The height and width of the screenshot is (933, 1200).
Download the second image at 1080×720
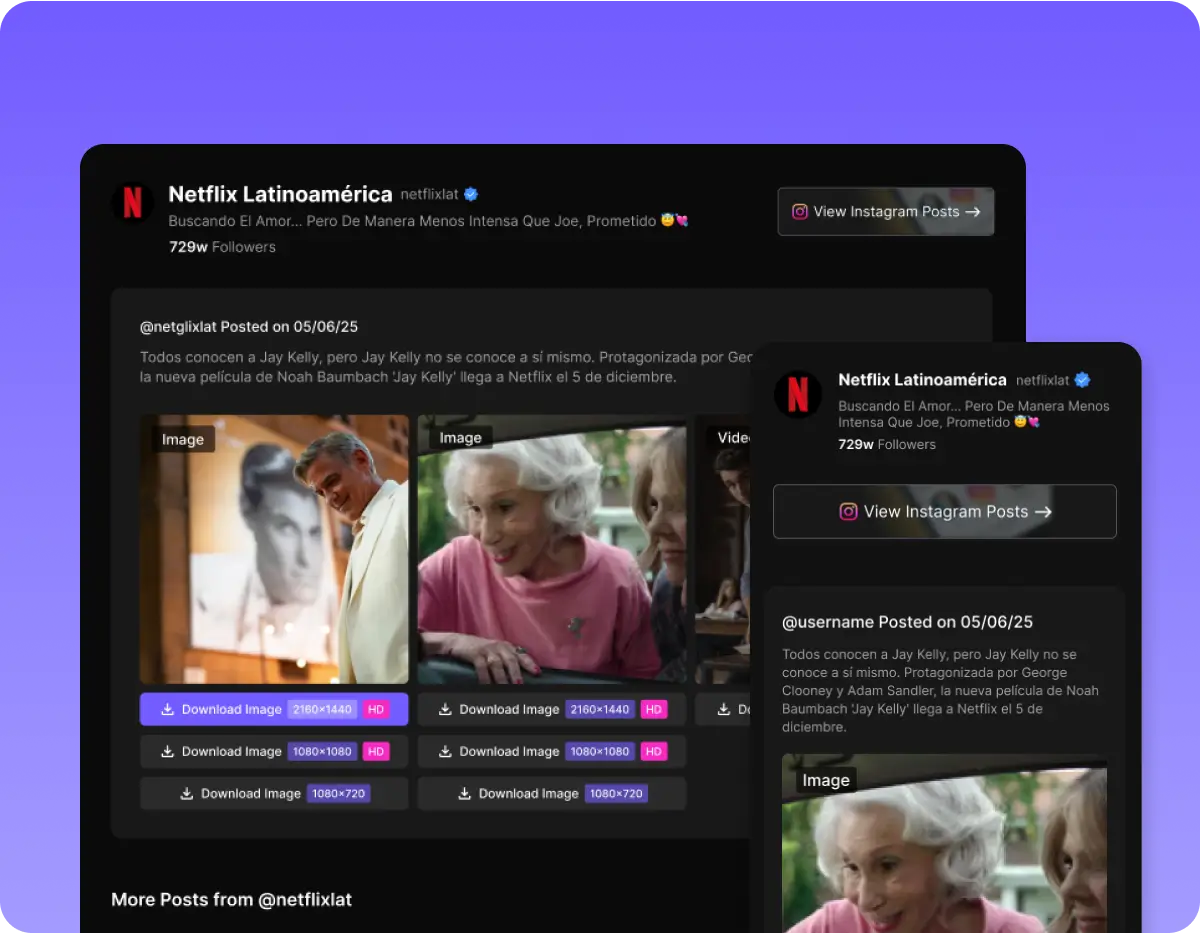pyautogui.click(x=551, y=793)
